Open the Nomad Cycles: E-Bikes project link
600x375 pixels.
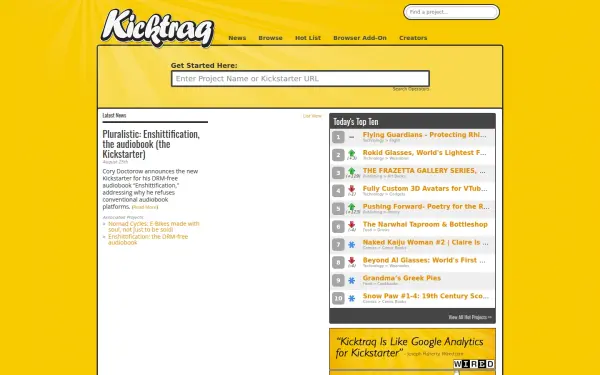point(154,227)
